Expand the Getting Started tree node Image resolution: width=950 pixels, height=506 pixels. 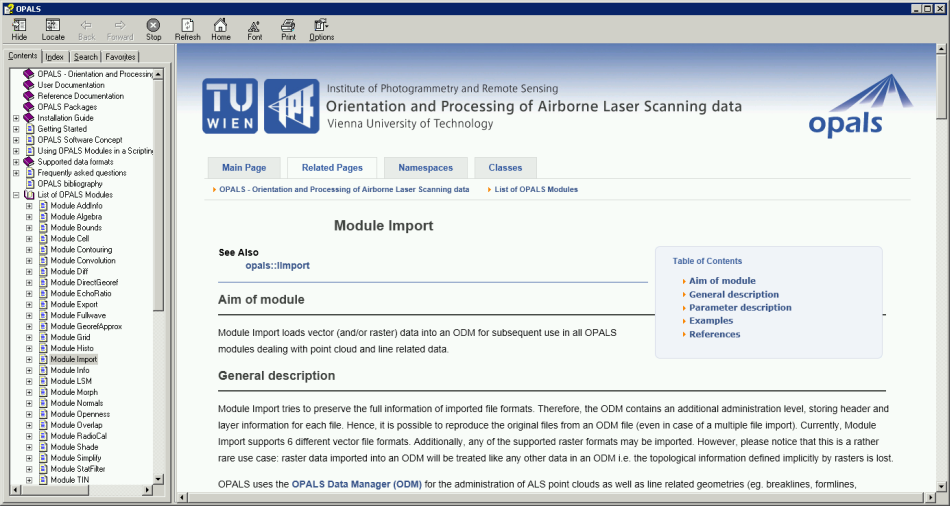coord(16,129)
